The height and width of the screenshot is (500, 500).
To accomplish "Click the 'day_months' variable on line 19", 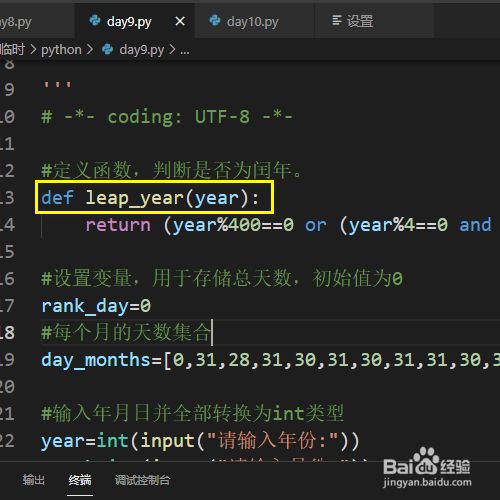I will (x=96, y=360).
